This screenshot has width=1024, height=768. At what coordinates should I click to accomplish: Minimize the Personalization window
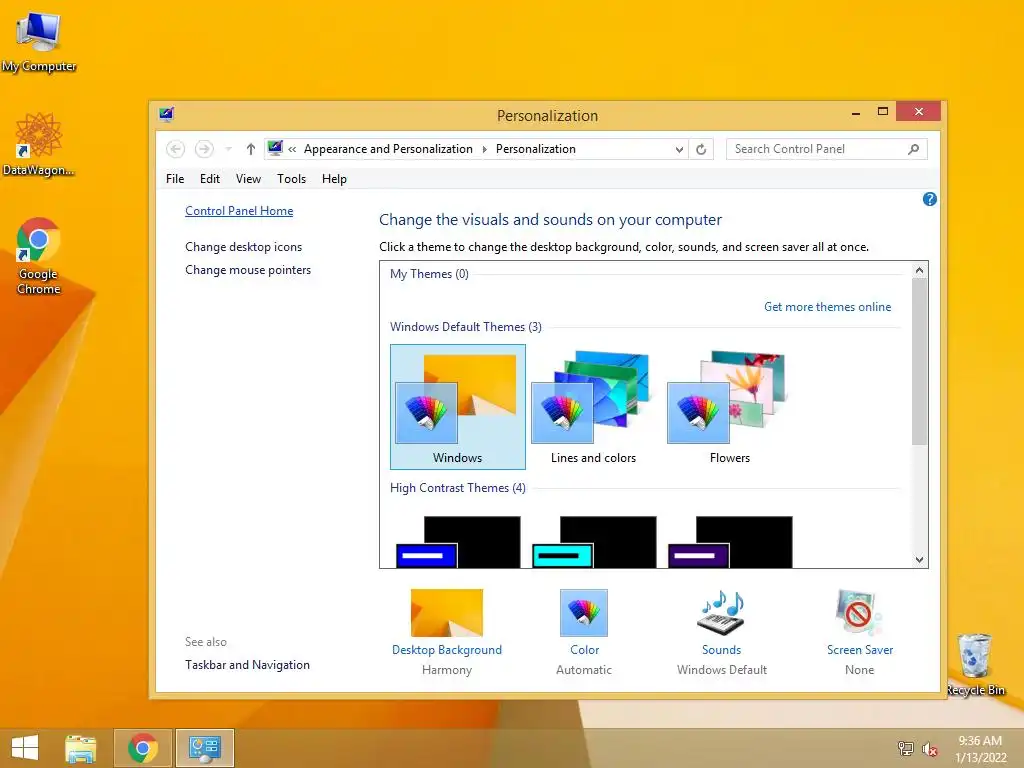click(856, 112)
